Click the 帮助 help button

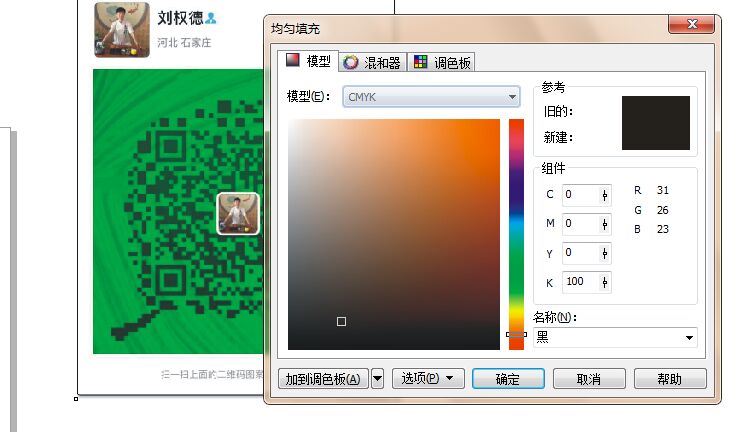click(x=670, y=379)
